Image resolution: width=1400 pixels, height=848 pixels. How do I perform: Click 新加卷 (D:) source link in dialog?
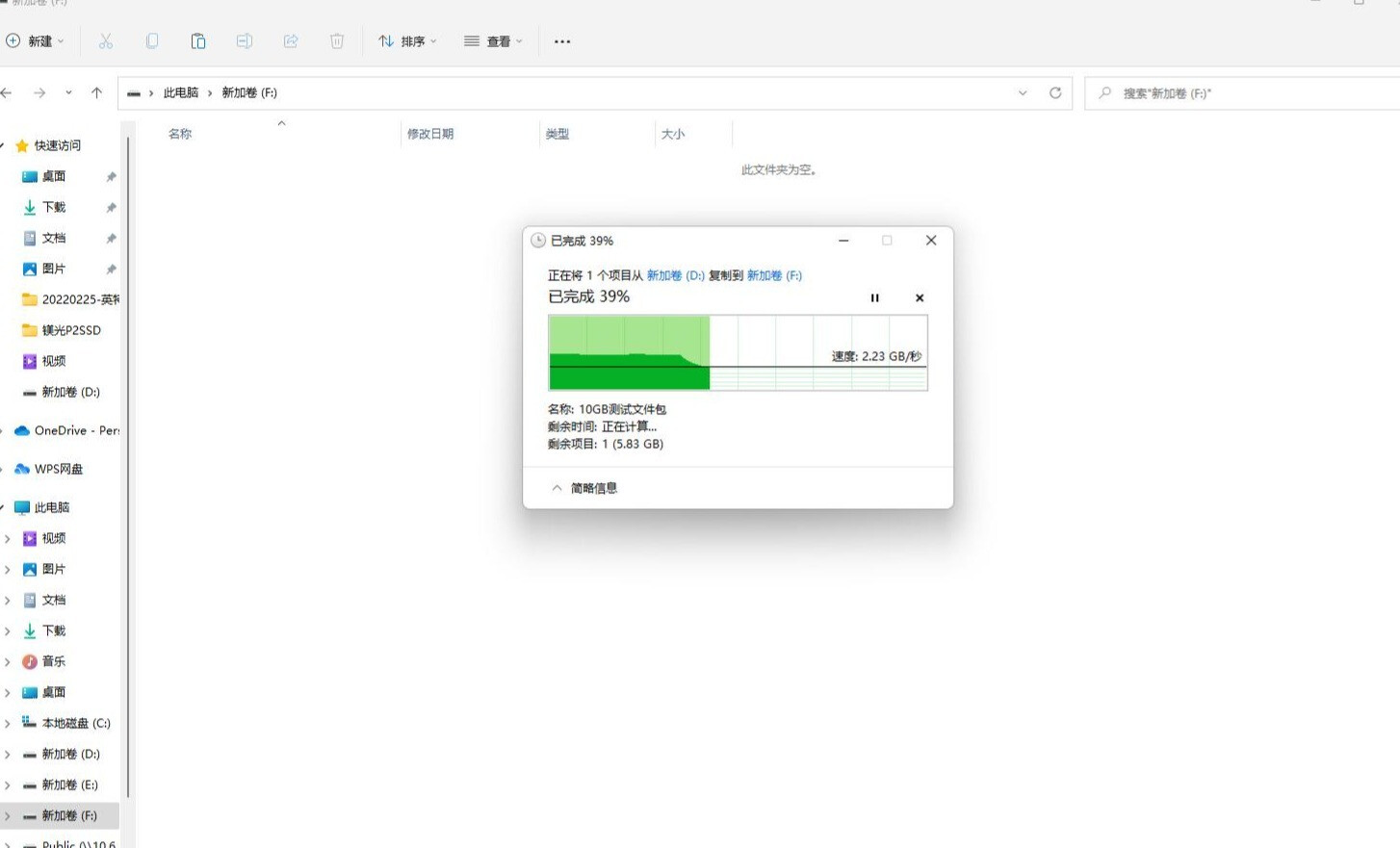[675, 275]
